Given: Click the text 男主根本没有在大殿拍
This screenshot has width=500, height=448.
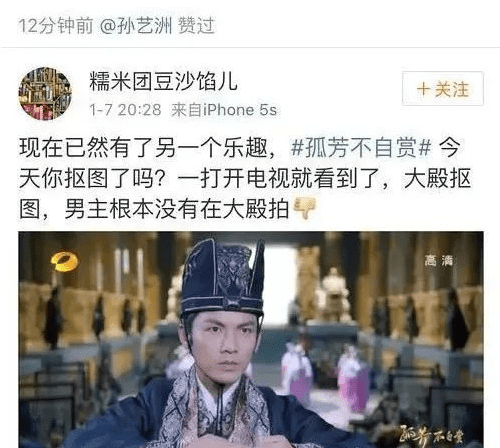Looking at the screenshot, I should click(x=177, y=209).
